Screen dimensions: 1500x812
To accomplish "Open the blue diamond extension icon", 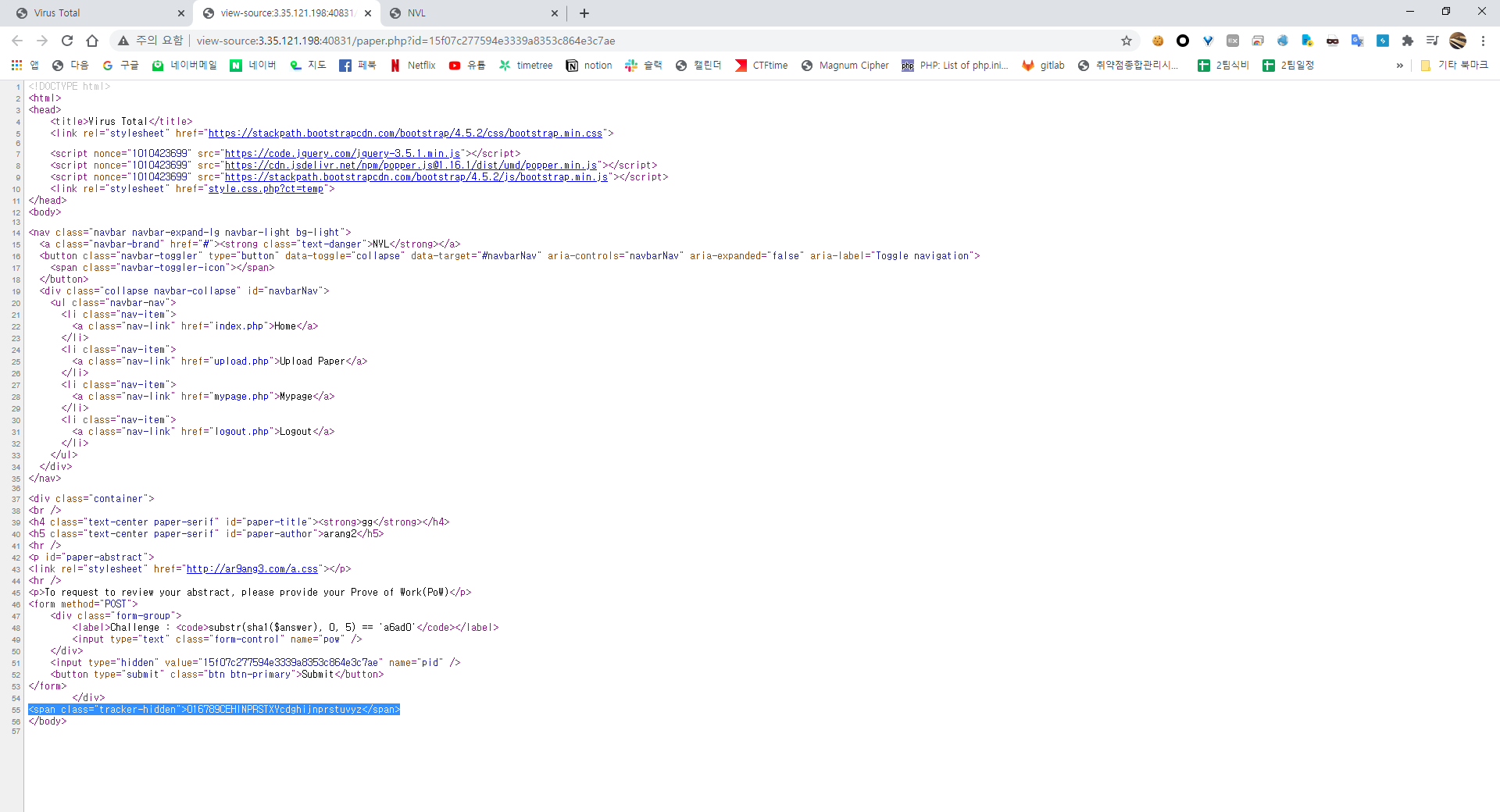I will pos(1208,41).
